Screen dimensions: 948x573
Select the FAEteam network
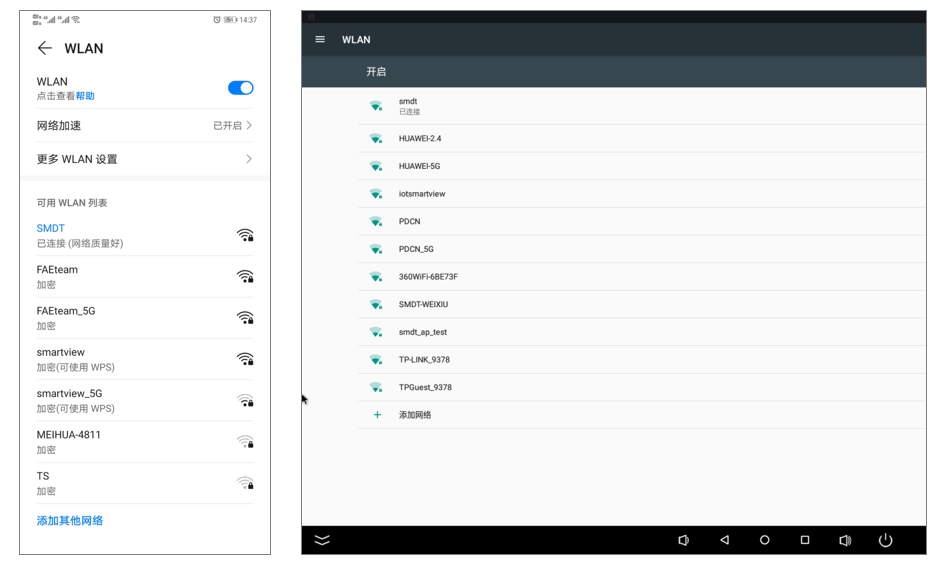point(144,277)
